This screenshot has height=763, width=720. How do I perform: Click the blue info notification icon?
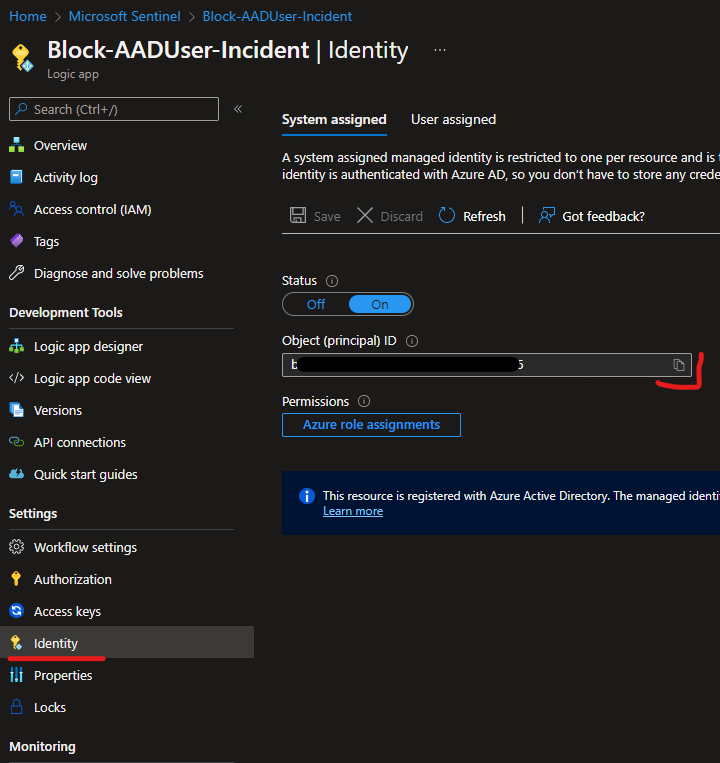(306, 496)
